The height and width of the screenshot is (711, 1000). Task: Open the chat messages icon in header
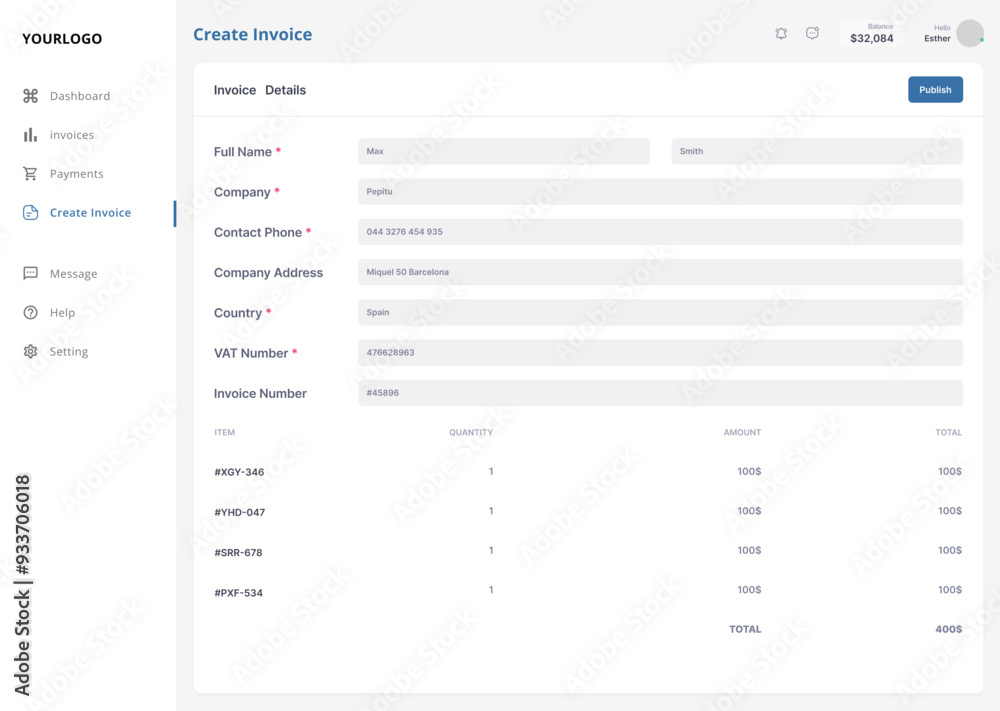tap(812, 33)
